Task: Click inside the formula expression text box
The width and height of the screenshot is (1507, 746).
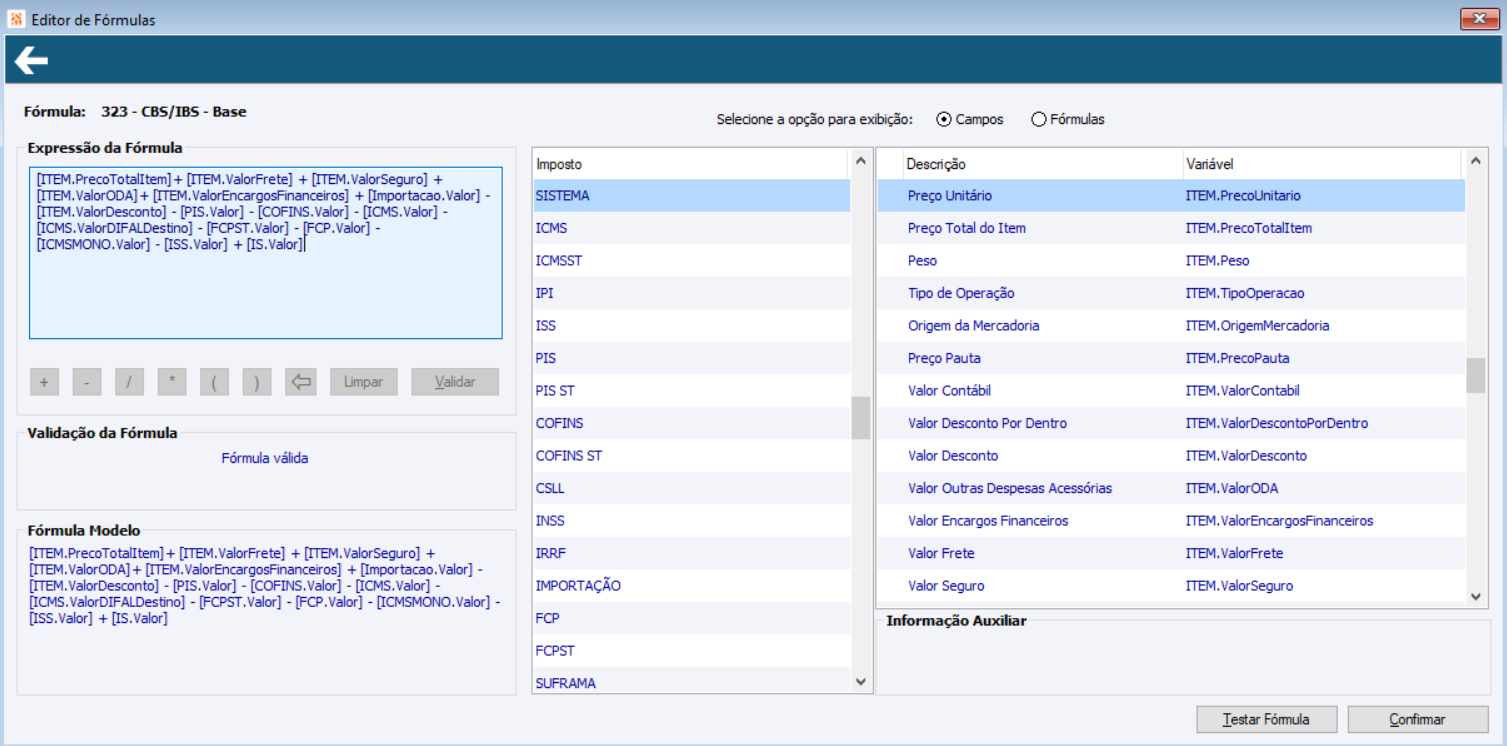Action: click(x=265, y=253)
